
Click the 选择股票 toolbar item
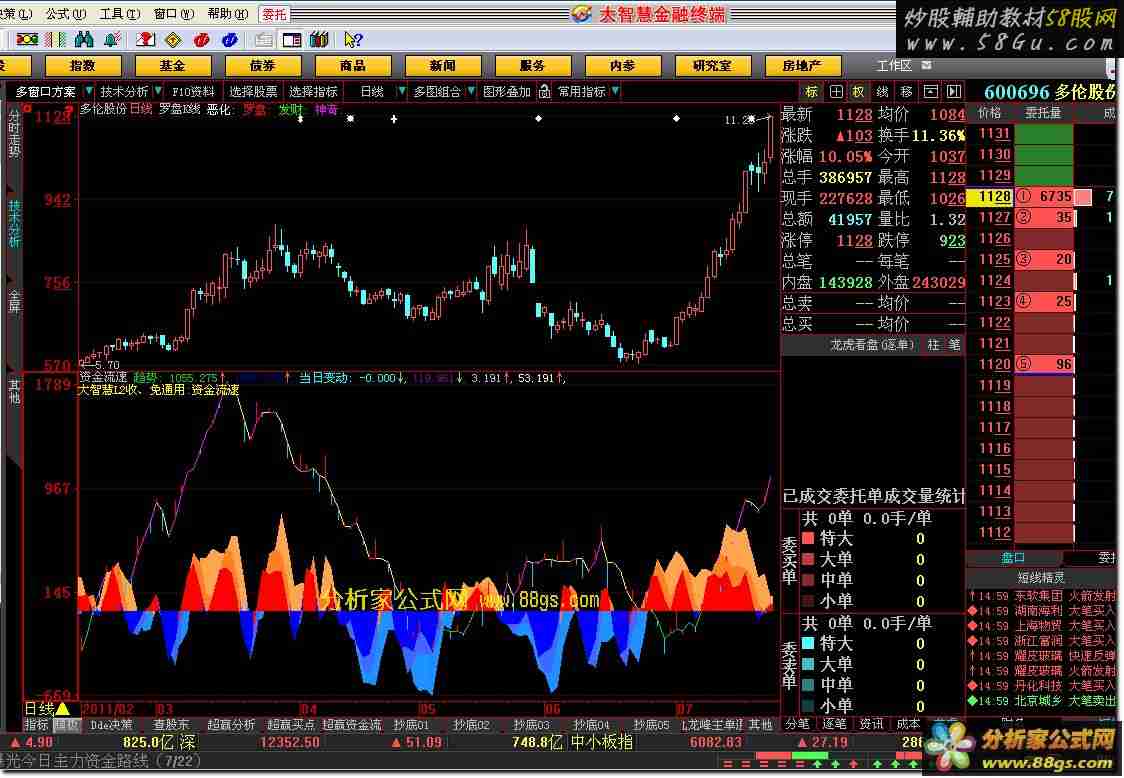[x=253, y=92]
